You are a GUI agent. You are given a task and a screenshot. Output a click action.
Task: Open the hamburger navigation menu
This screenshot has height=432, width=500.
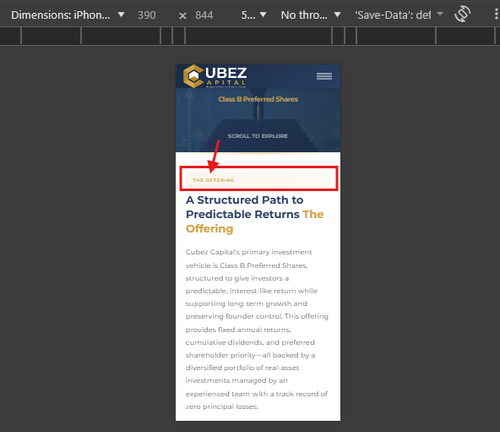click(324, 76)
